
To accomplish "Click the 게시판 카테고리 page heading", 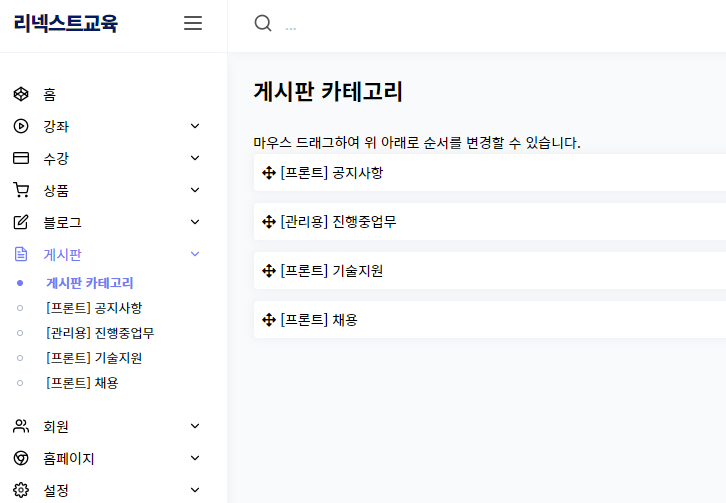I will [328, 91].
